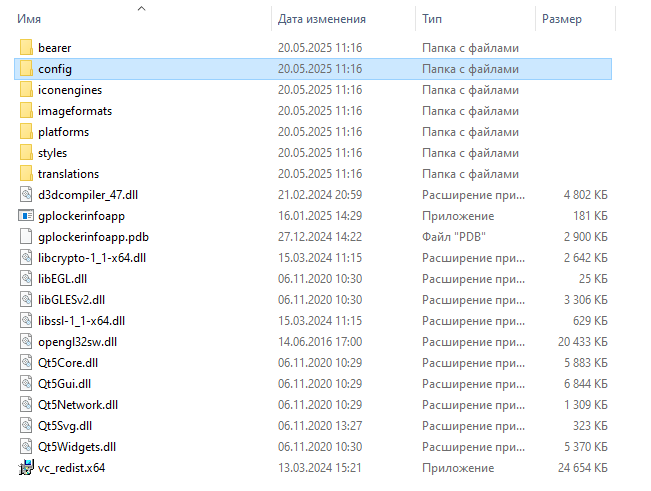Click the 181 КБ size cell
The width and height of the screenshot is (651, 491).
[x=590, y=216]
